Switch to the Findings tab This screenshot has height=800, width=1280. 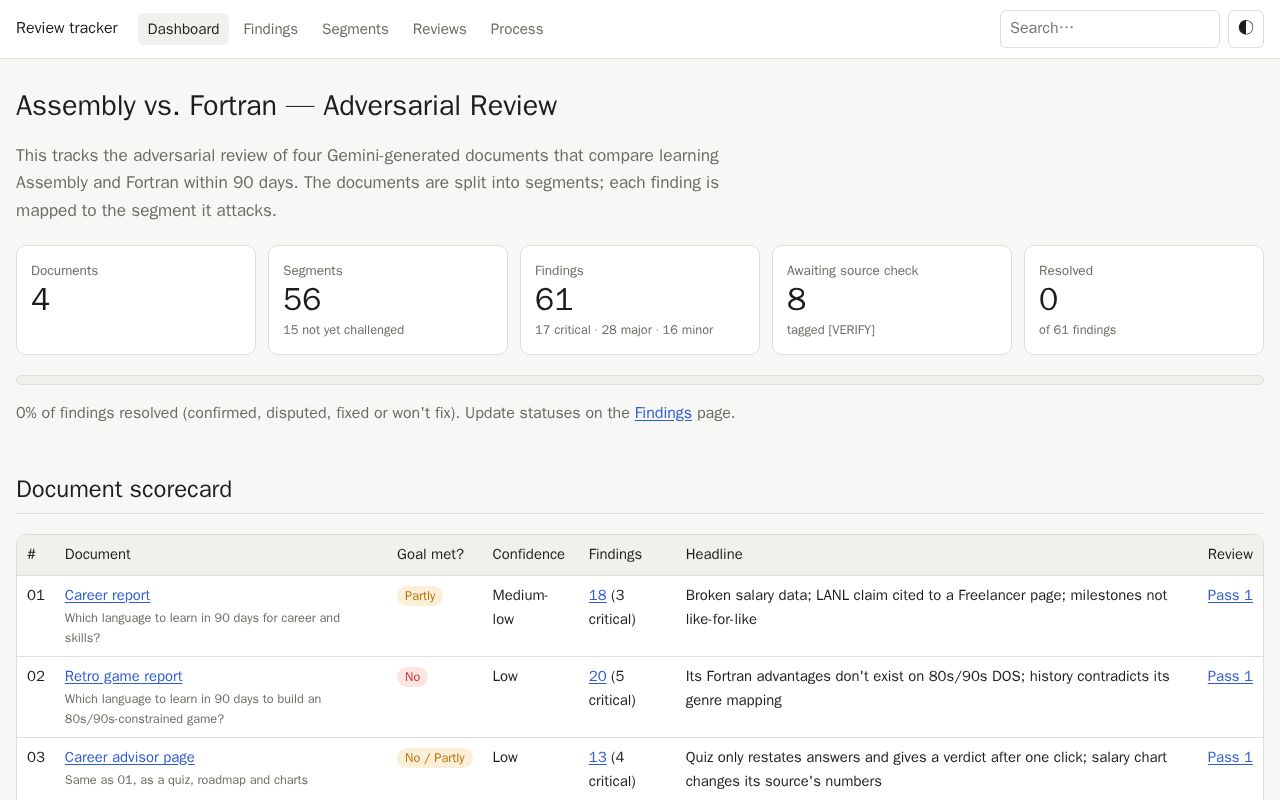click(270, 29)
